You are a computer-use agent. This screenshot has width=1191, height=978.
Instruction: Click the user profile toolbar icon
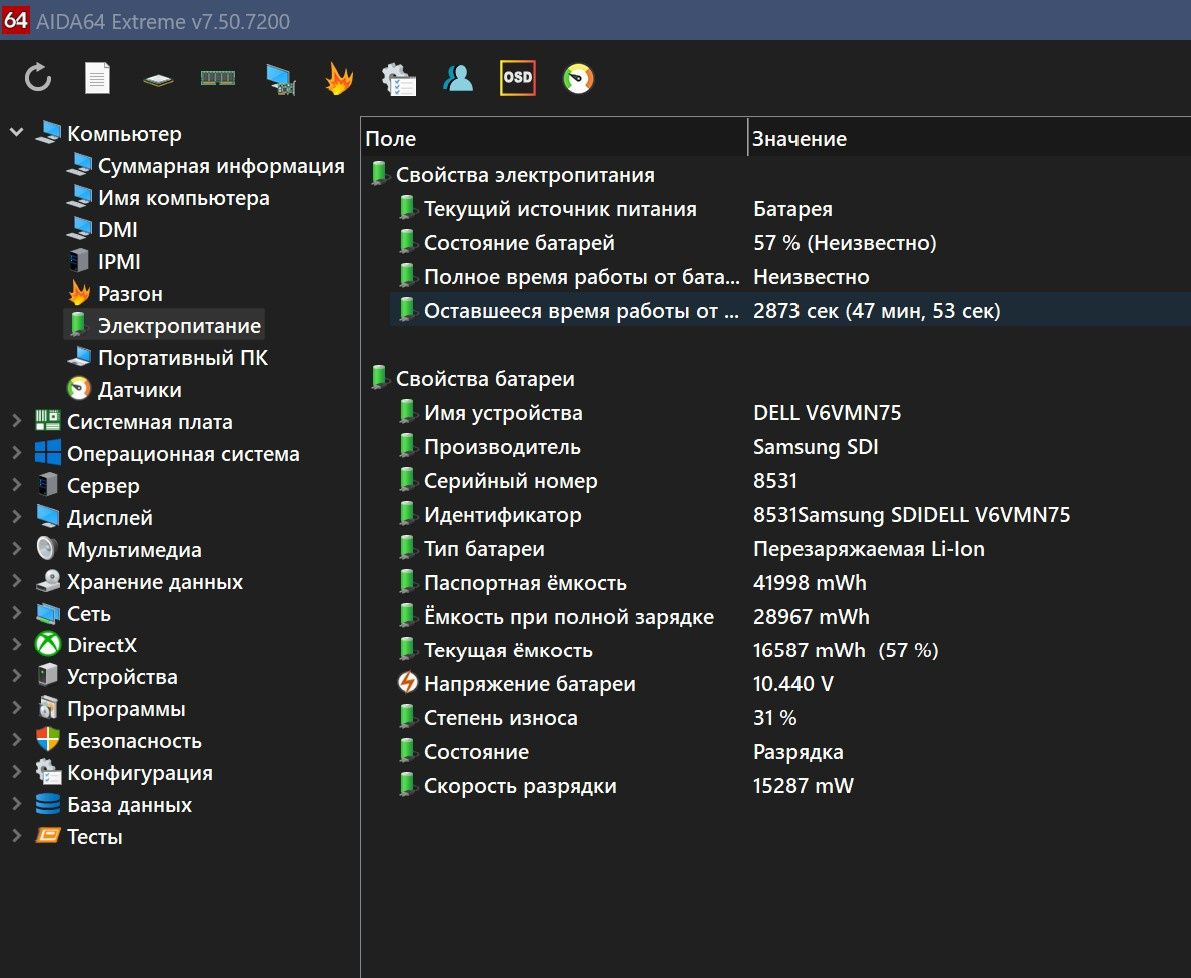(x=458, y=78)
